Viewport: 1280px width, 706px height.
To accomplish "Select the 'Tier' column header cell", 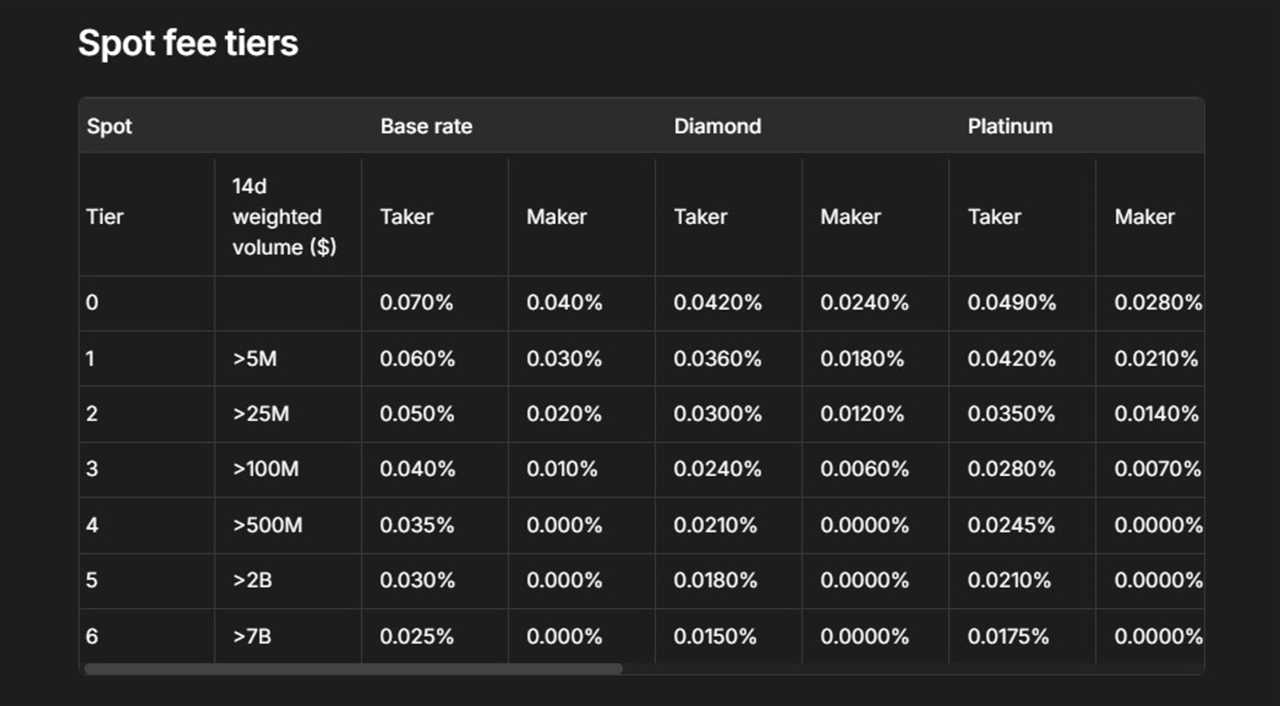I will click(x=105, y=217).
